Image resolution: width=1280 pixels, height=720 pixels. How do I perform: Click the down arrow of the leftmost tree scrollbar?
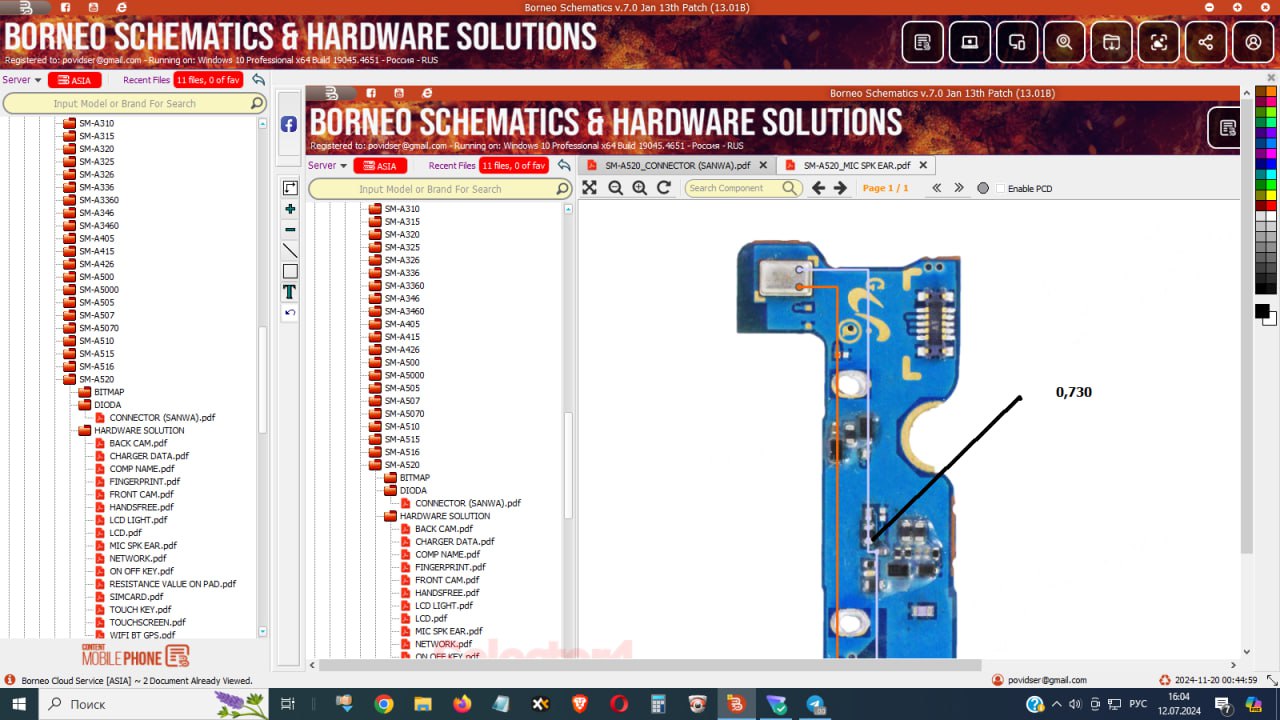click(x=263, y=632)
